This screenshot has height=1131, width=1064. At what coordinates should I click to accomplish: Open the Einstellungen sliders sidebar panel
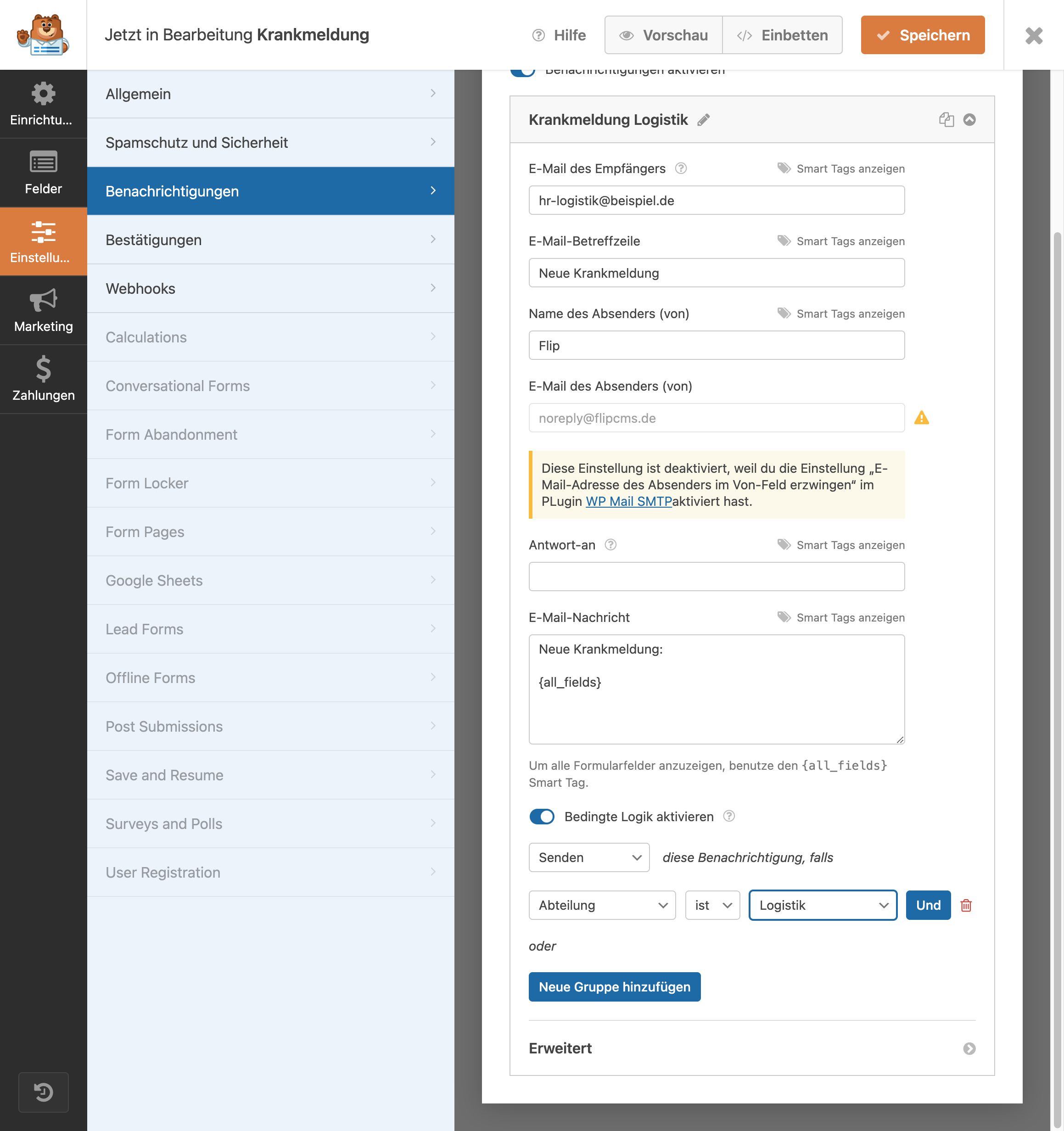click(43, 242)
